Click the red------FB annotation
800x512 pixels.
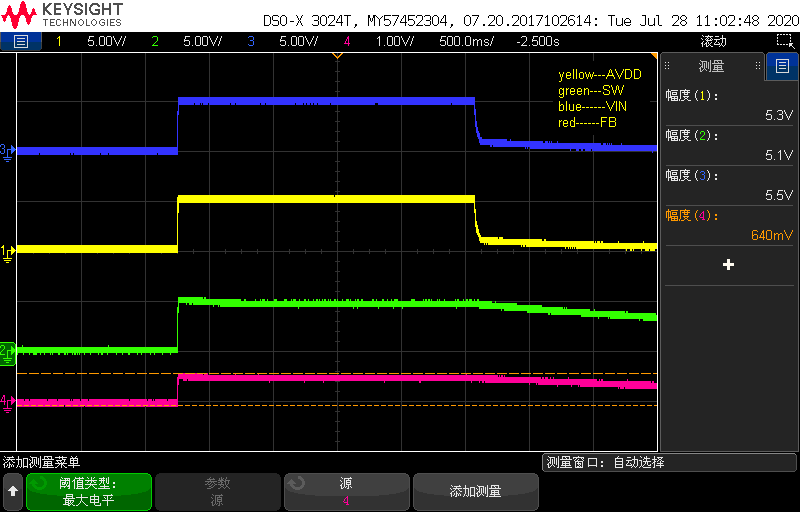(x=588, y=122)
